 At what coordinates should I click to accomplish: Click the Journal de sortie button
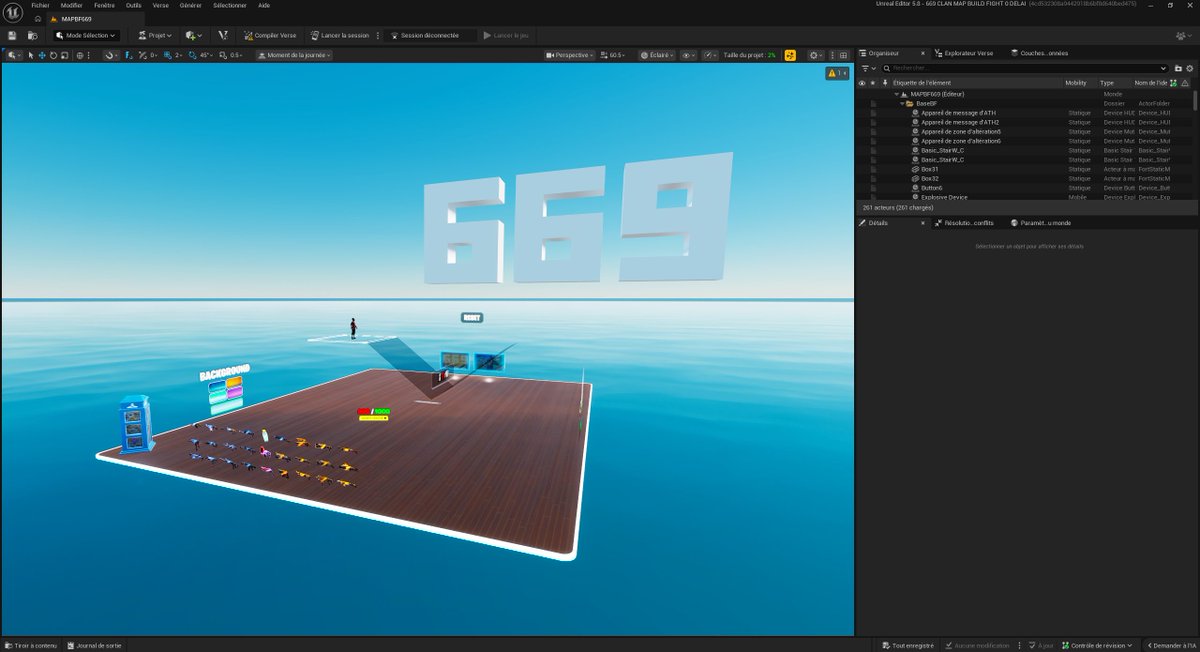tap(95, 646)
